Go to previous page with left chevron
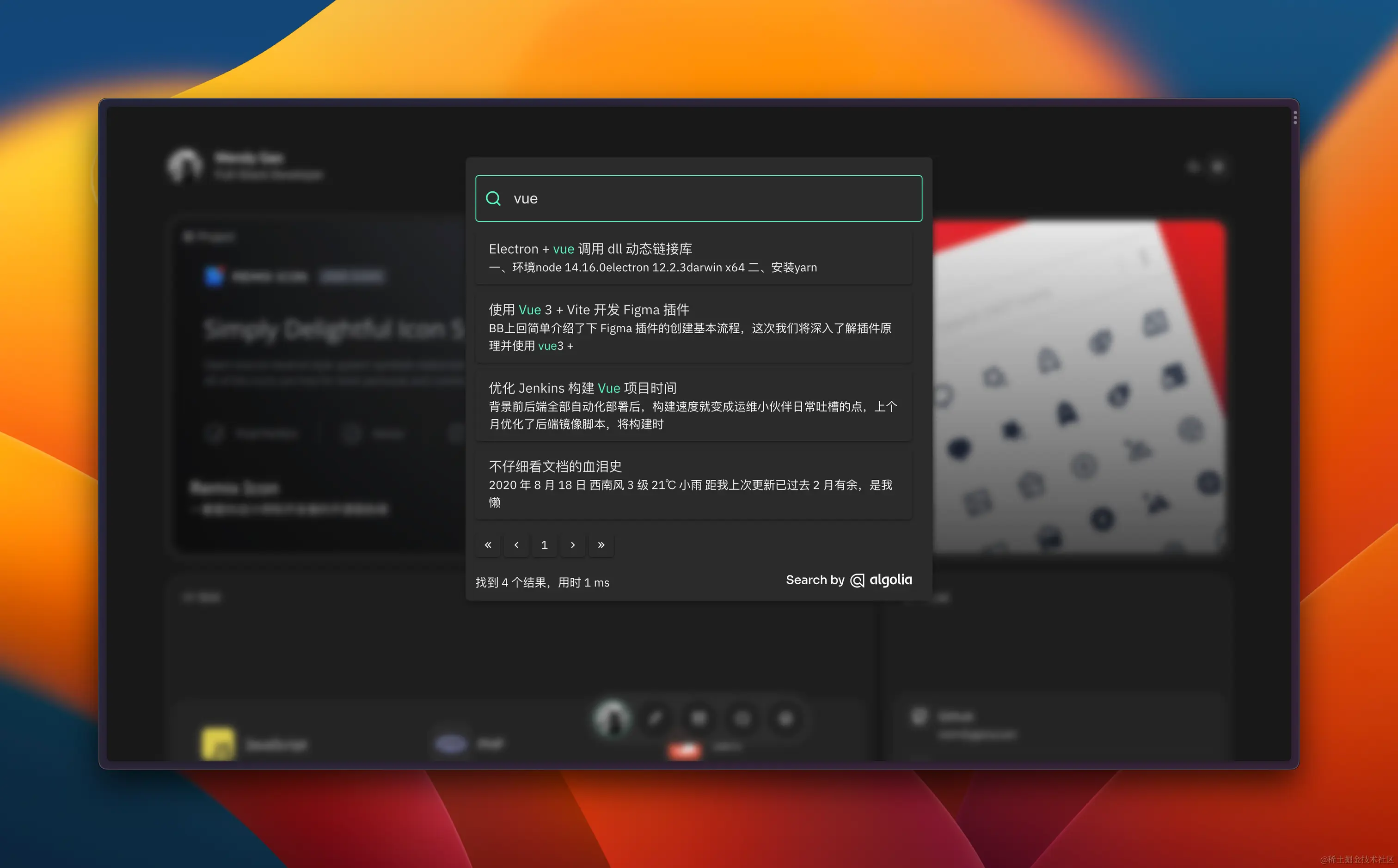 tap(516, 545)
